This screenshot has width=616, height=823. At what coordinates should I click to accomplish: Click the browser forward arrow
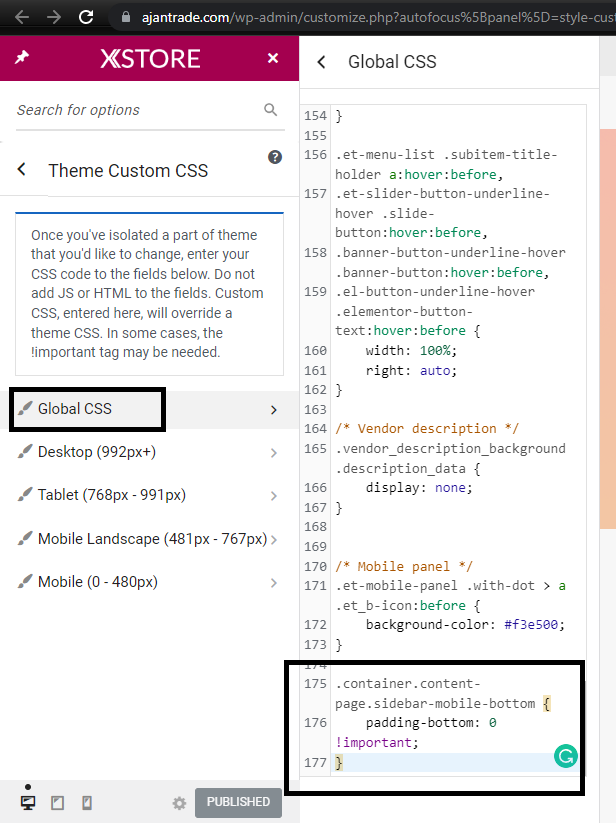tap(54, 17)
